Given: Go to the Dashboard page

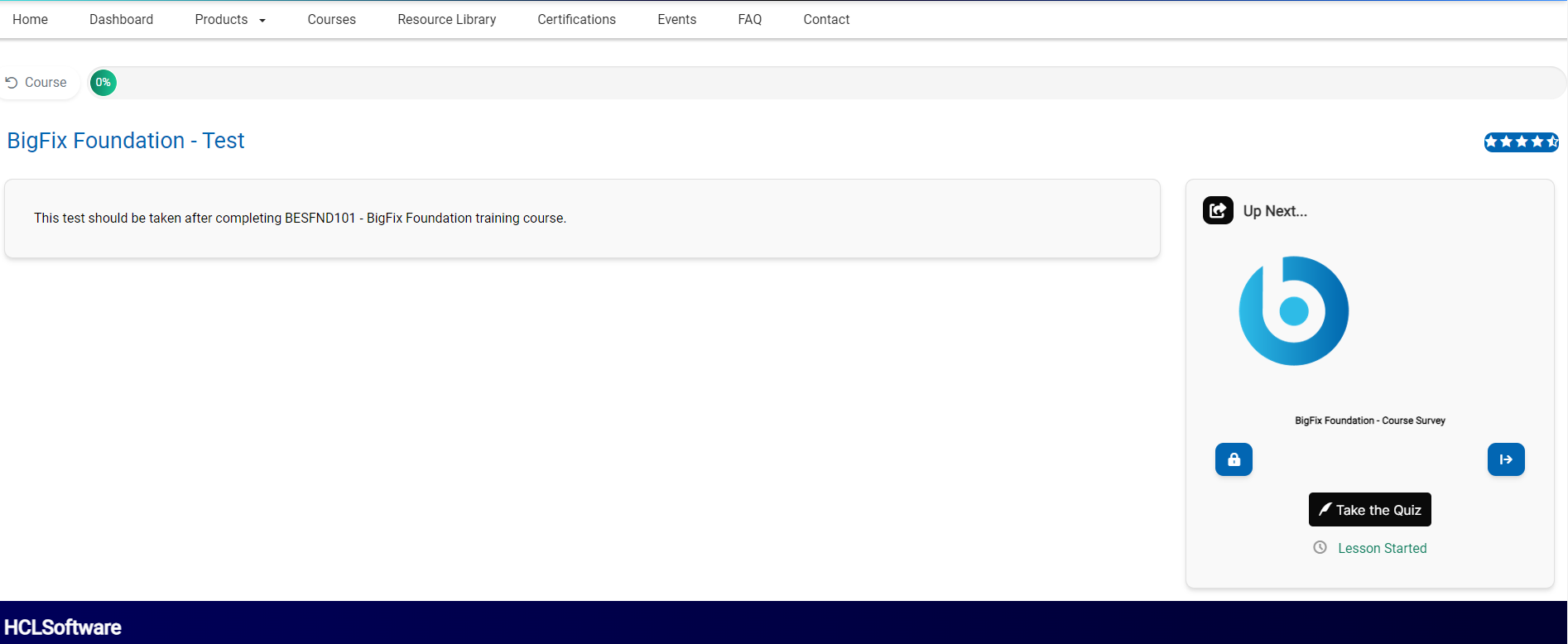Looking at the screenshot, I should [x=121, y=19].
